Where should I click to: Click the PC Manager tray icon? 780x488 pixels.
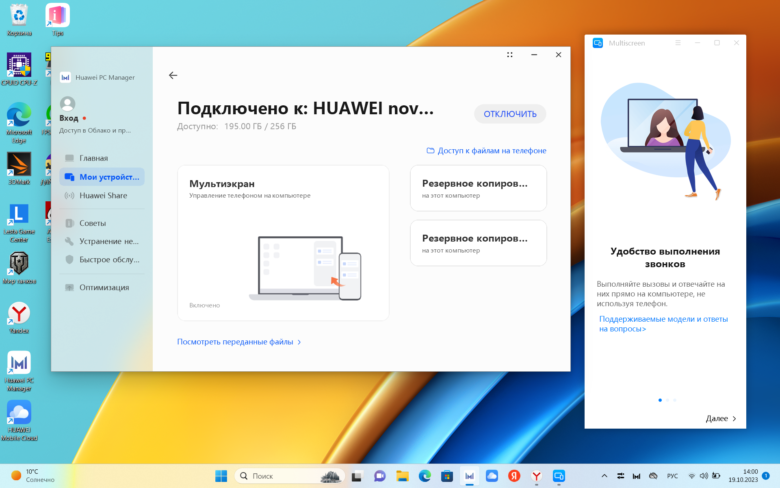pyautogui.click(x=636, y=476)
